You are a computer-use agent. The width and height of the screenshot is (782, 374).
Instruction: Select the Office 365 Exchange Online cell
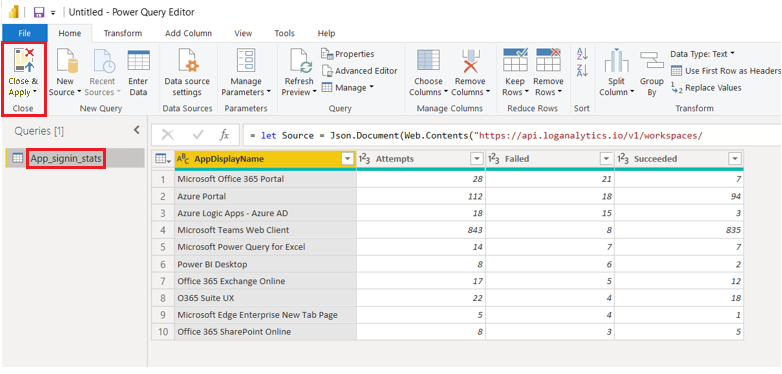pyautogui.click(x=265, y=281)
